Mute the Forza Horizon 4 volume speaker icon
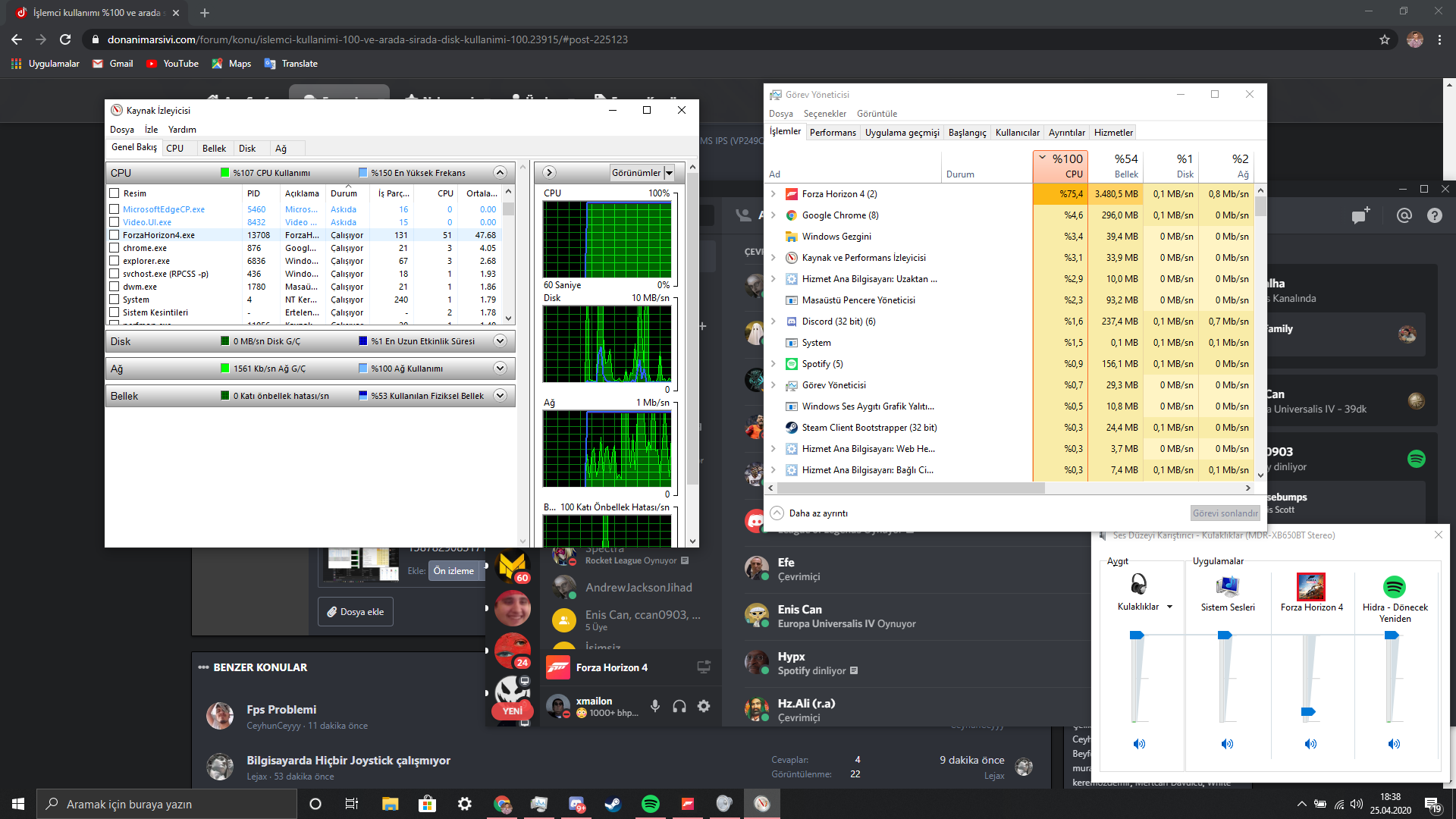Viewport: 1456px width, 819px height. pyautogui.click(x=1310, y=744)
